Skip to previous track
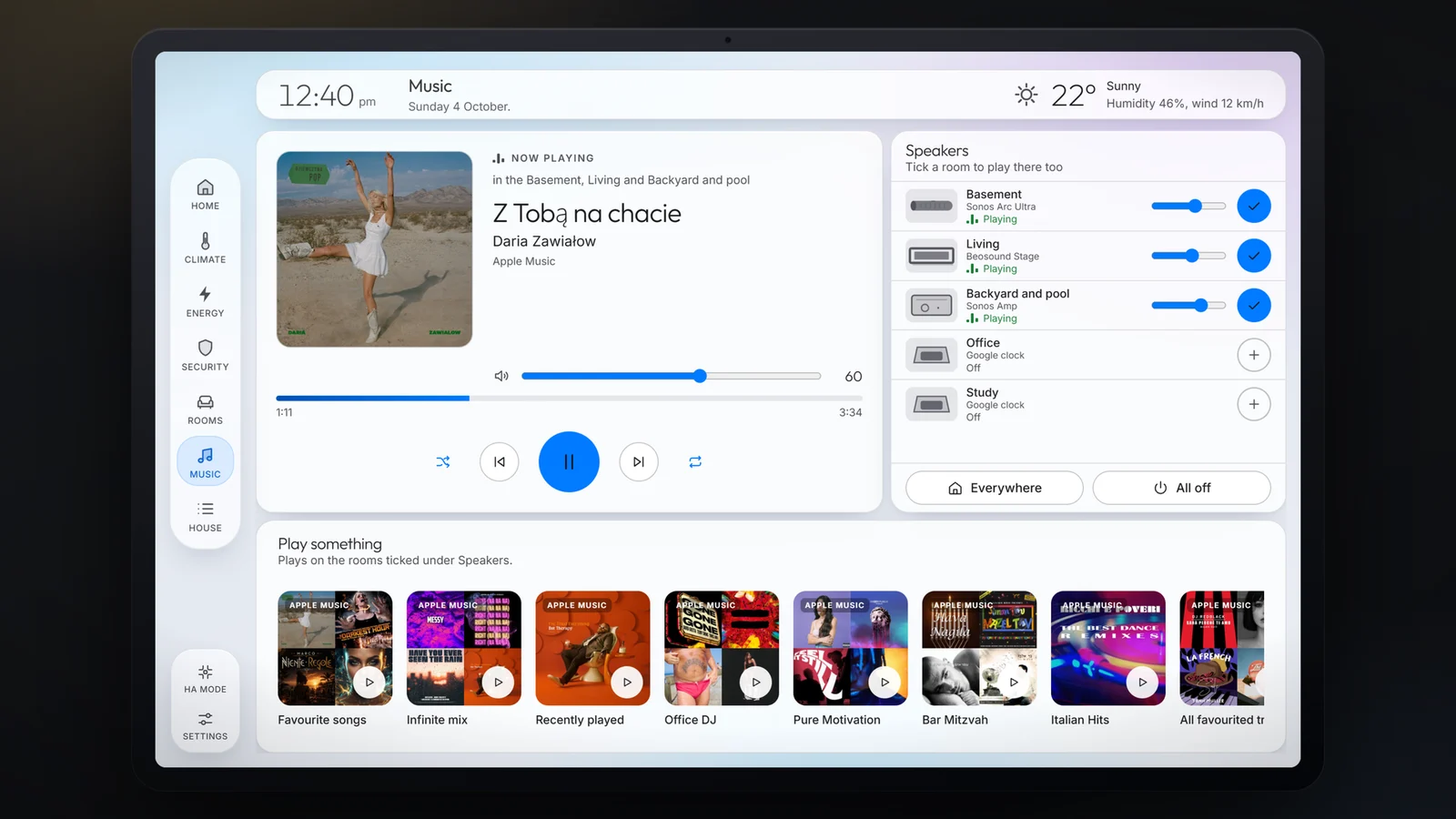 click(500, 462)
